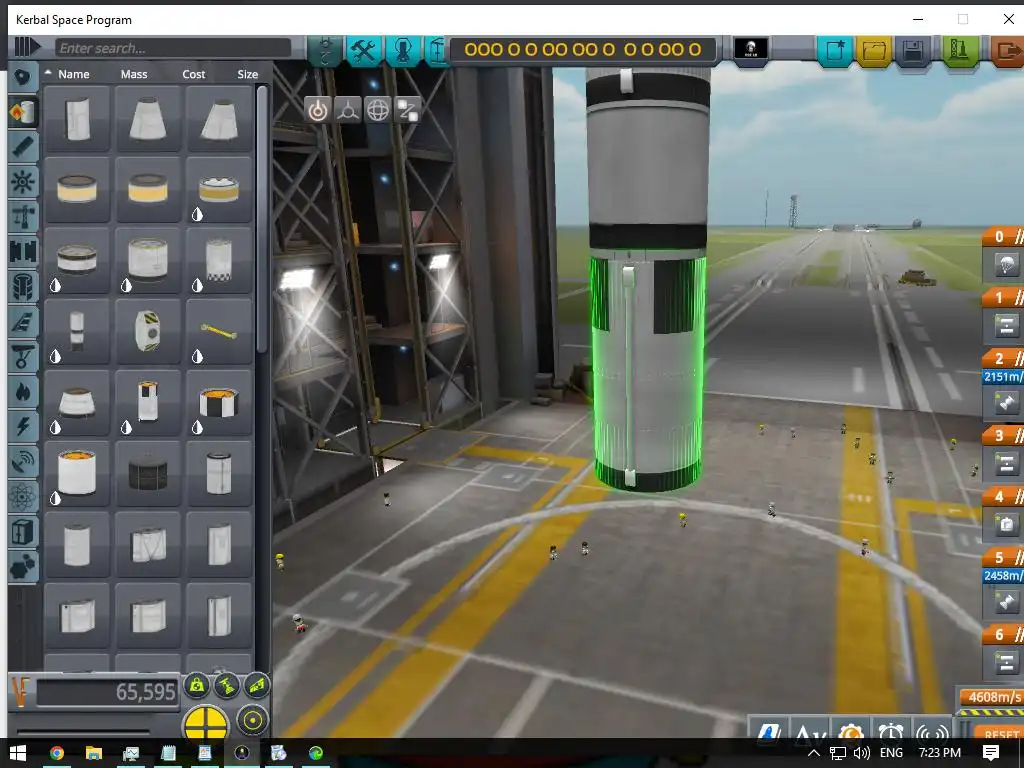This screenshot has width=1024, height=768.
Task: Open the load vessel folder
Action: 874,50
